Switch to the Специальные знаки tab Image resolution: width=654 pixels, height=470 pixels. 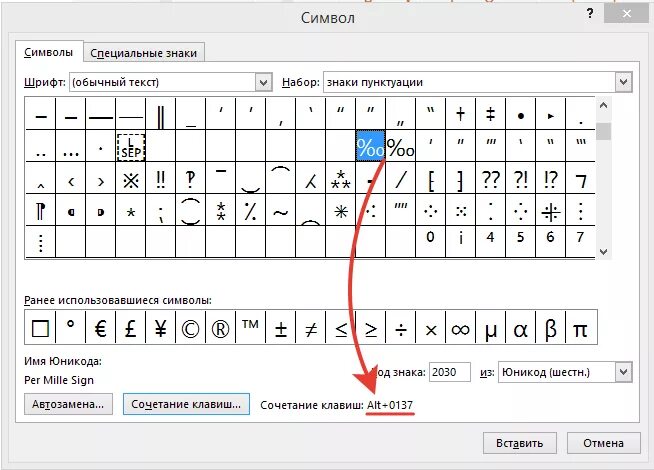point(144,53)
